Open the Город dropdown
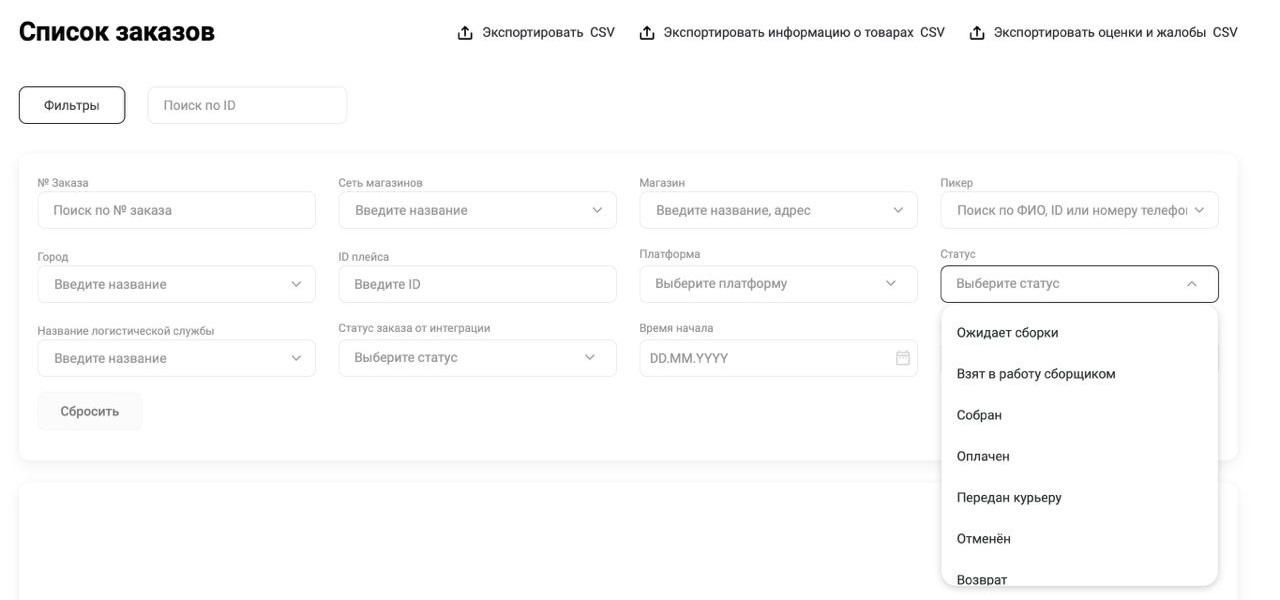This screenshot has width=1280, height=600. [296, 284]
